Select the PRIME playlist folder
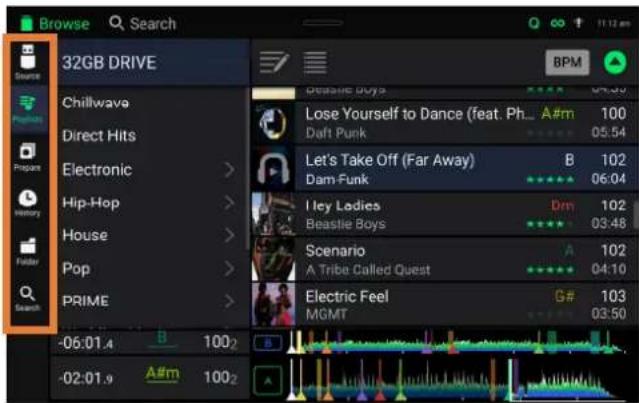Screen dimensions: 639x403 coord(85,301)
